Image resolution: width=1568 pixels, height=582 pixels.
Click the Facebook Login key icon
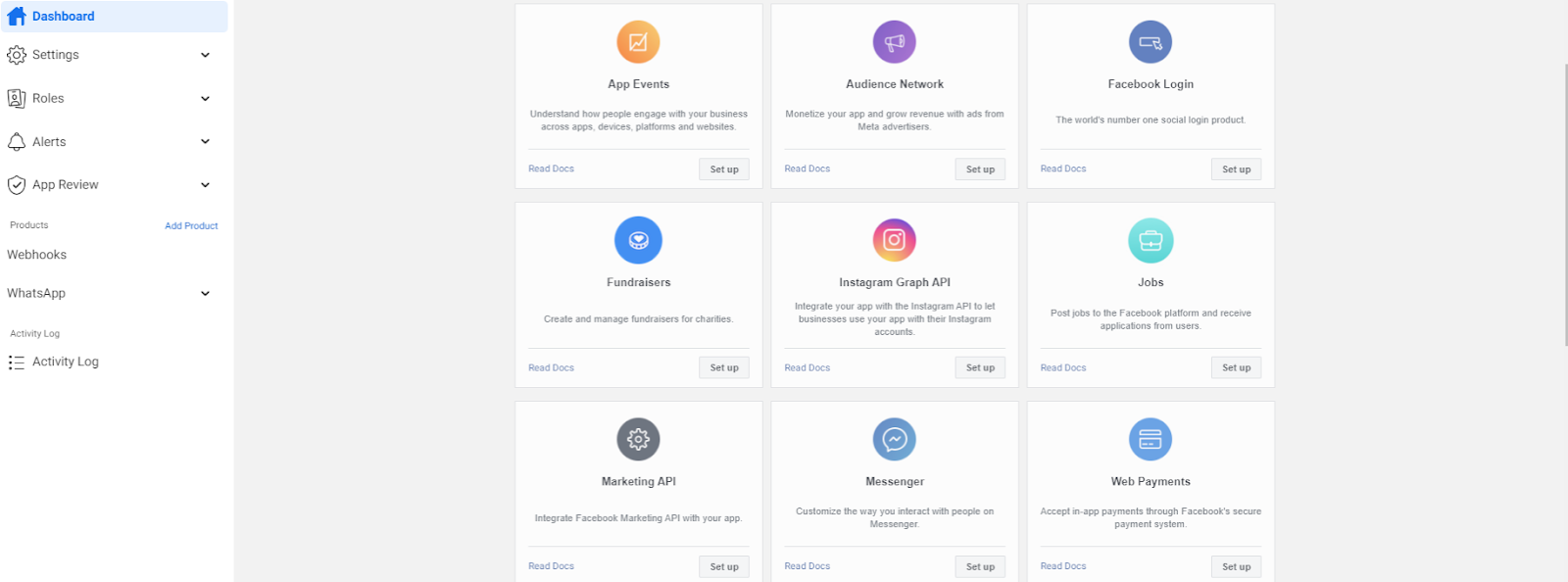pos(1151,42)
